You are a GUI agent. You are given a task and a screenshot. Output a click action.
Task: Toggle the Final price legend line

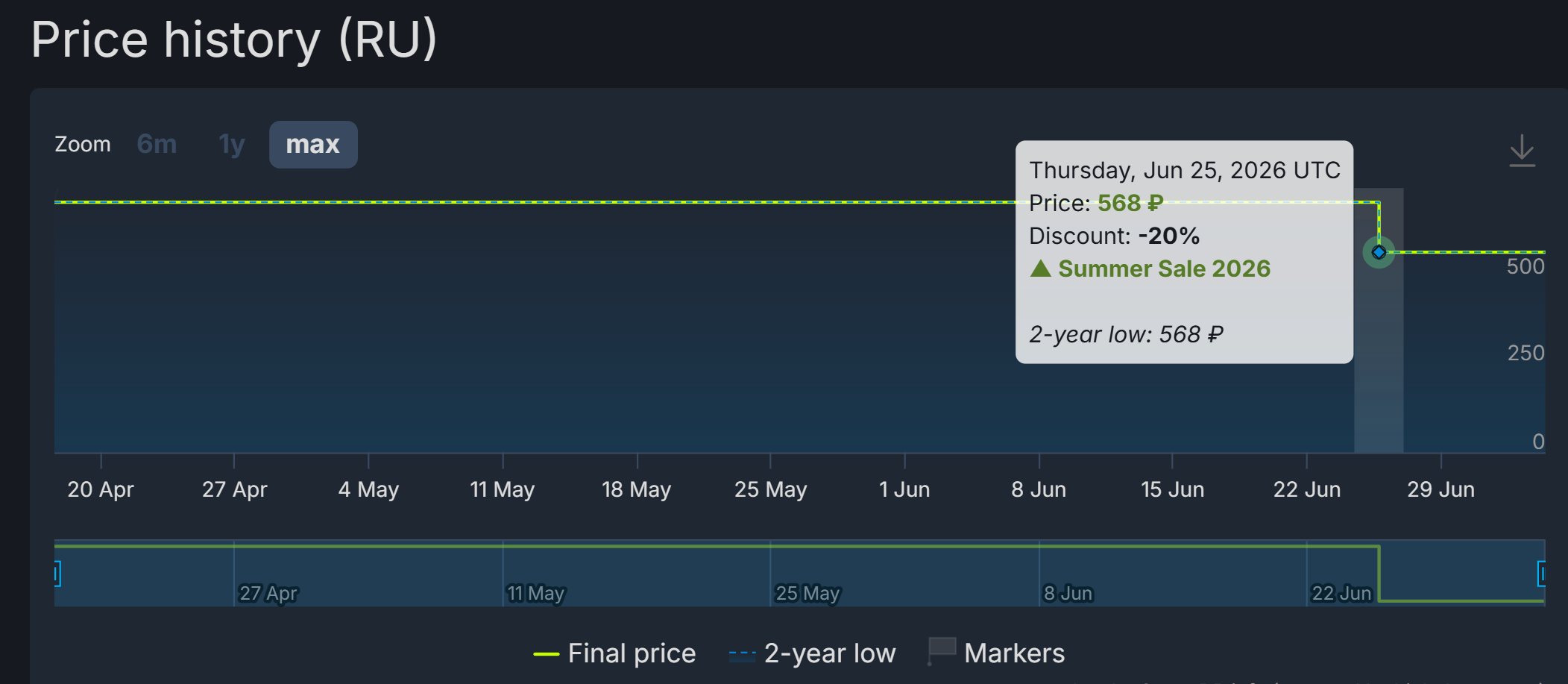coord(614,653)
